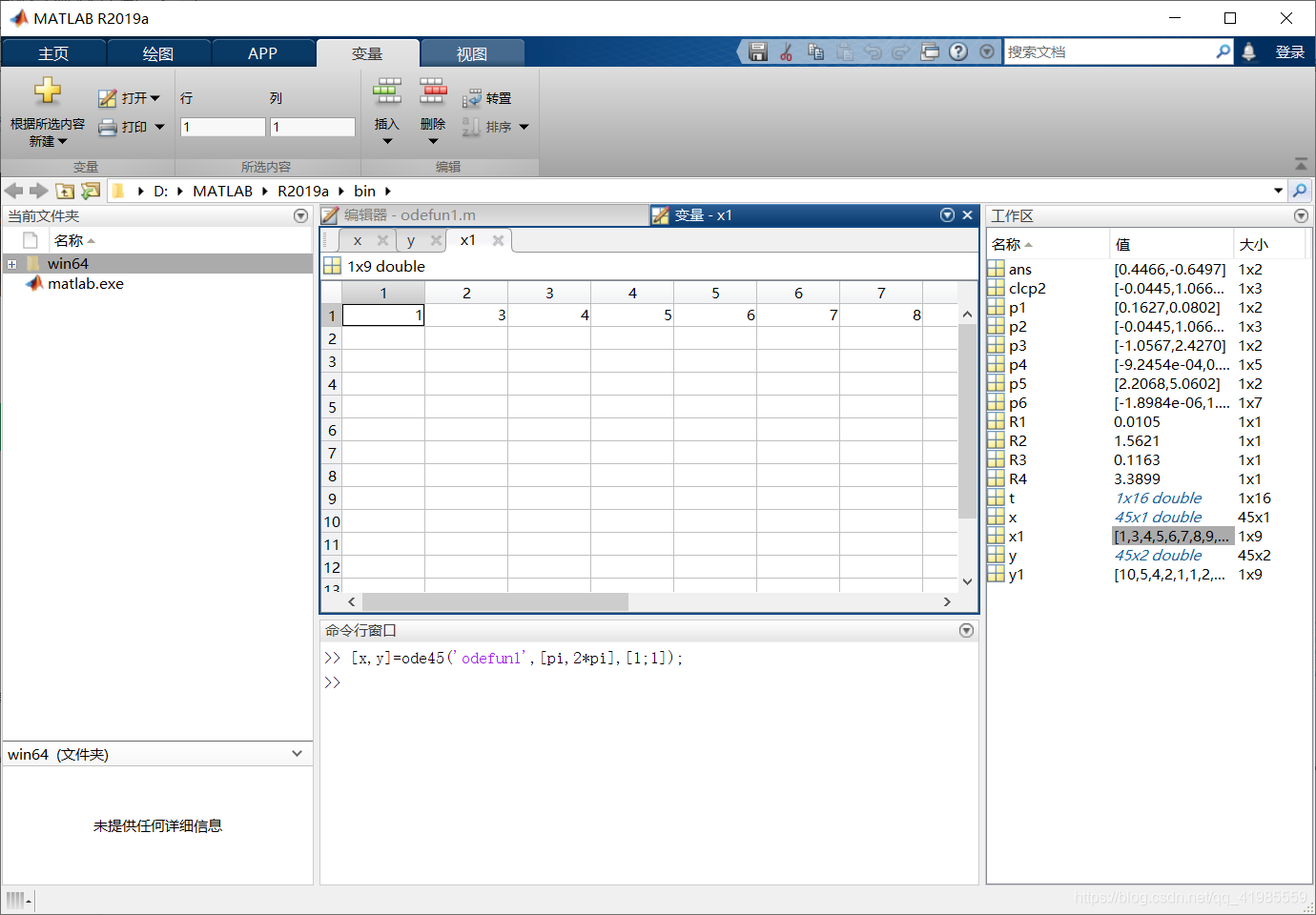Viewport: 1316px width, 915px height.
Task: Go back with the left arrow navigation icon
Action: click(x=14, y=191)
